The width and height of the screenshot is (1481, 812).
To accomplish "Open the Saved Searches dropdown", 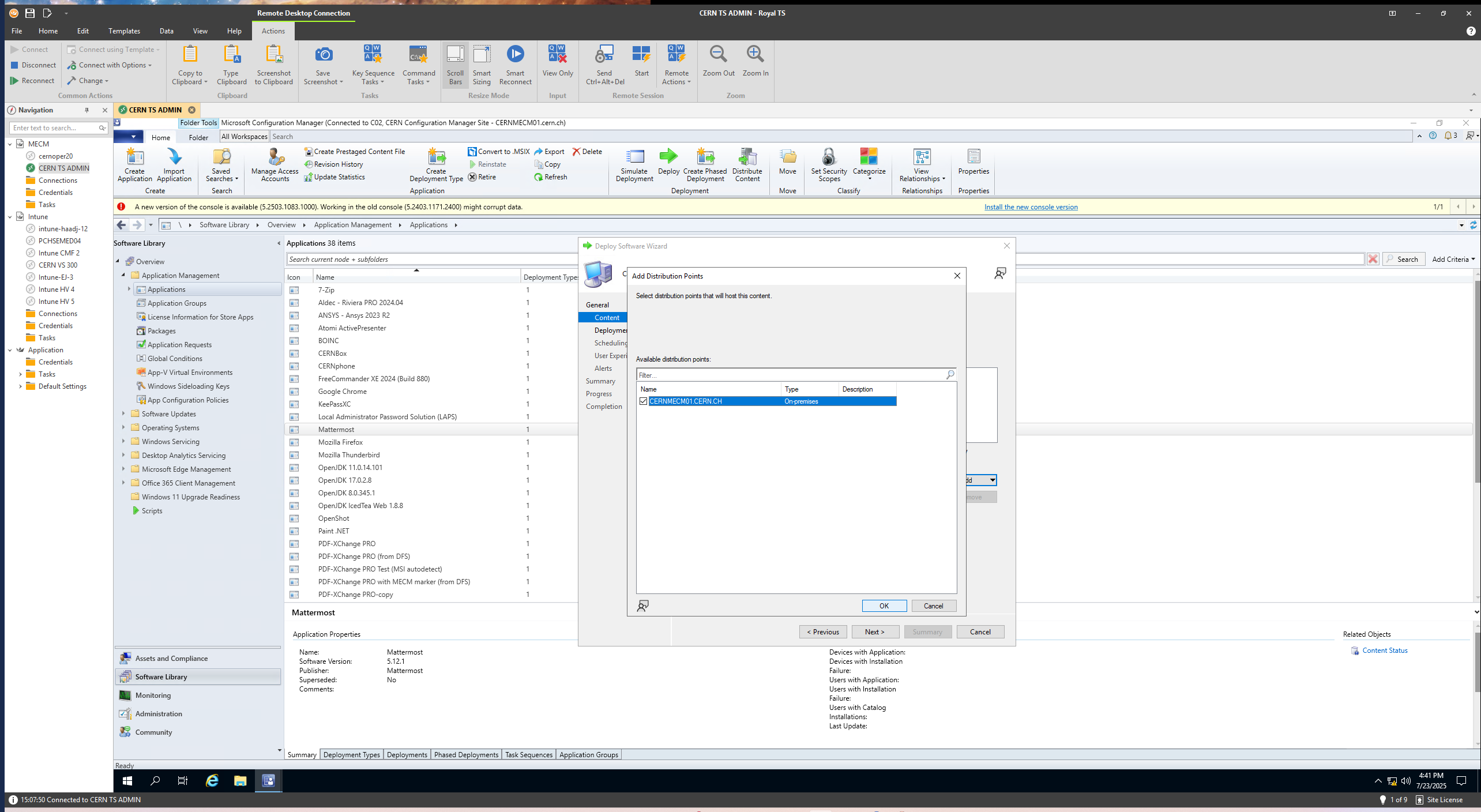I will click(221, 165).
